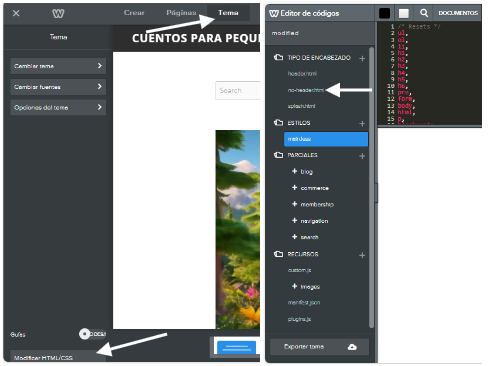488x366 pixels.
Task: Select the highlighted main.less file
Action: coord(326,139)
